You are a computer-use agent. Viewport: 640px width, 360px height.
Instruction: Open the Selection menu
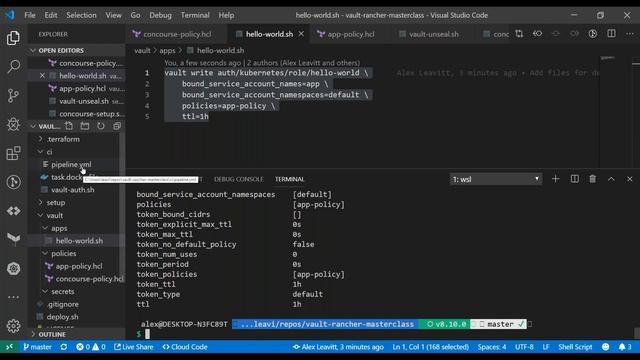(81, 15)
